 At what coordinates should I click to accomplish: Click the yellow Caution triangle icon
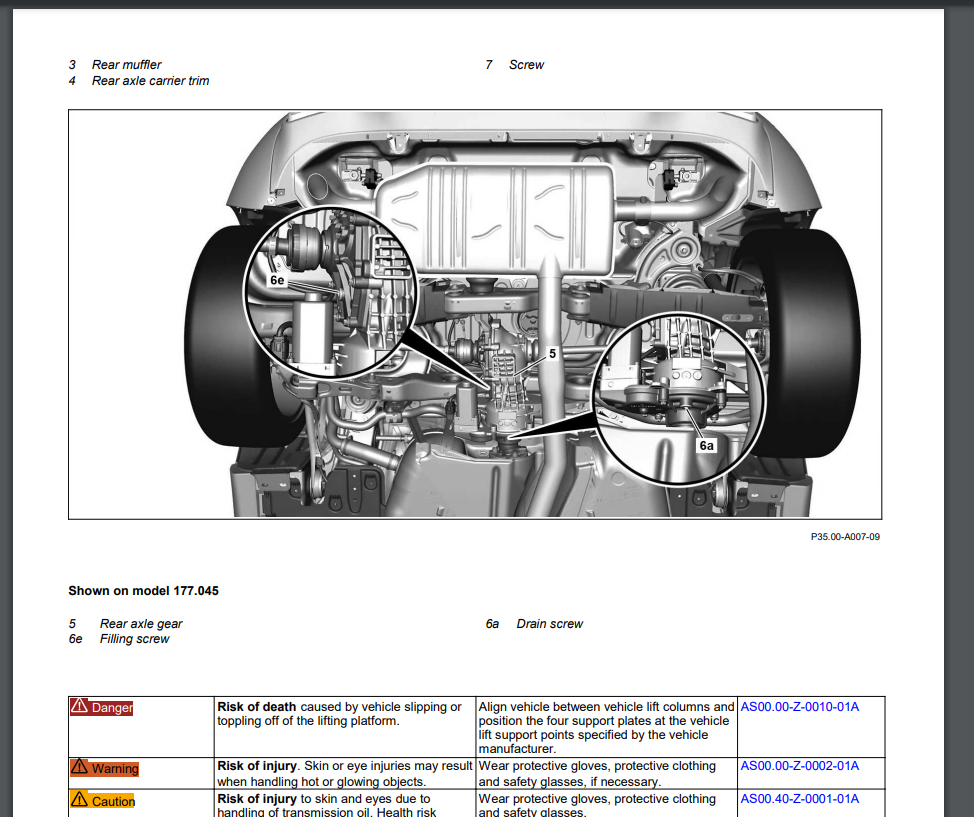click(x=80, y=799)
